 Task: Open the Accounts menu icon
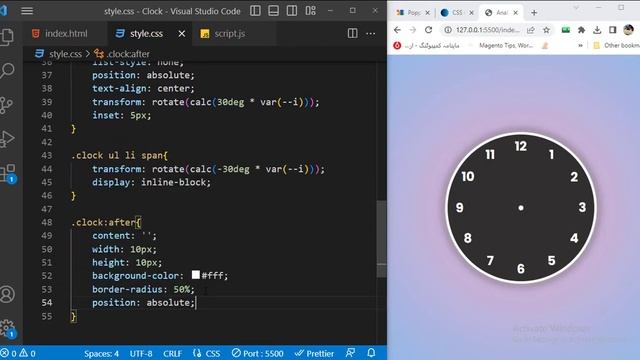click(x=7, y=294)
